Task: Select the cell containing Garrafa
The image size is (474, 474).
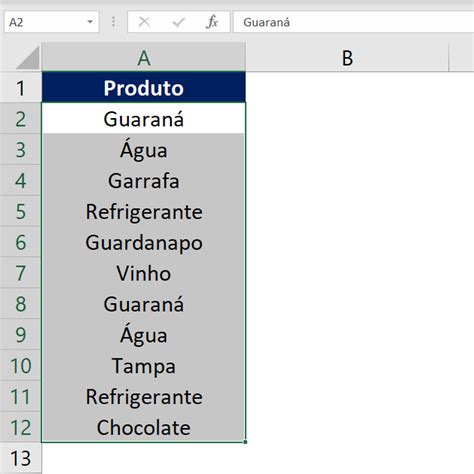Action: pyautogui.click(x=144, y=181)
